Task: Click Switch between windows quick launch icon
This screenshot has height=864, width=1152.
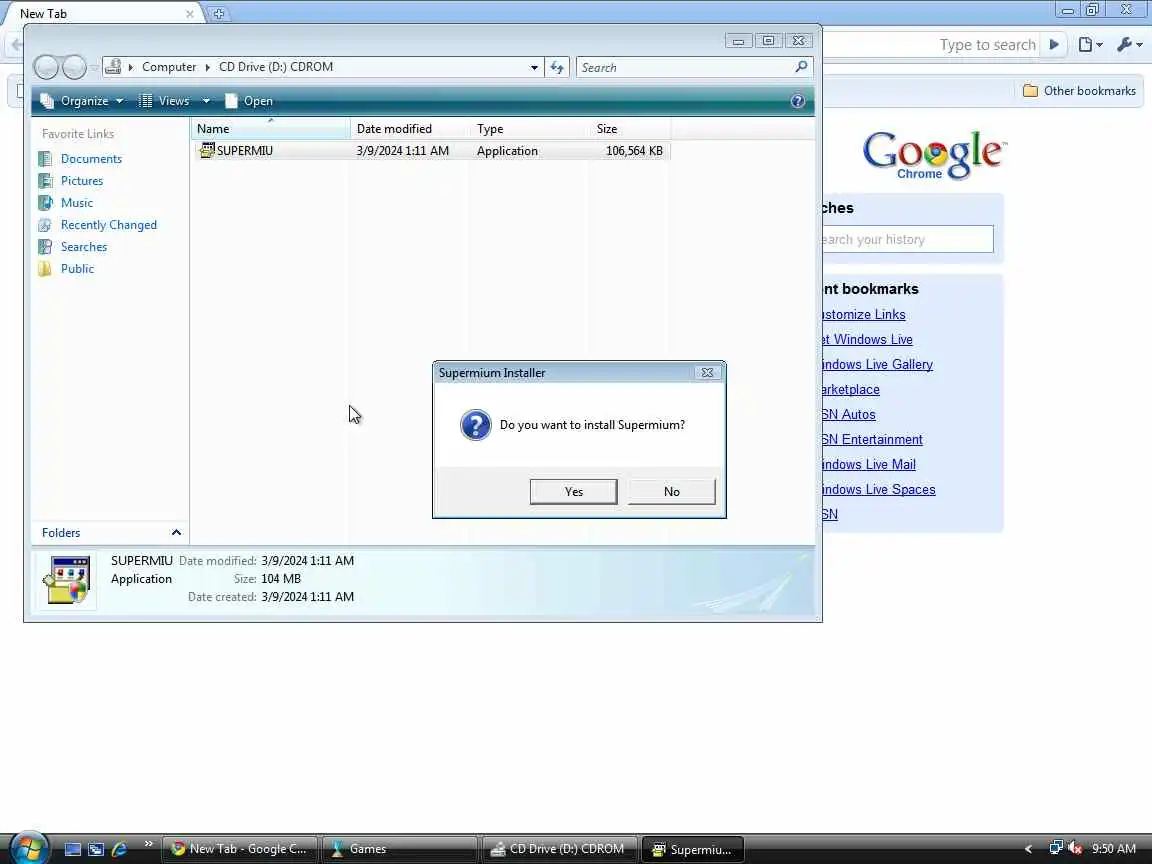Action: pyautogui.click(x=96, y=849)
